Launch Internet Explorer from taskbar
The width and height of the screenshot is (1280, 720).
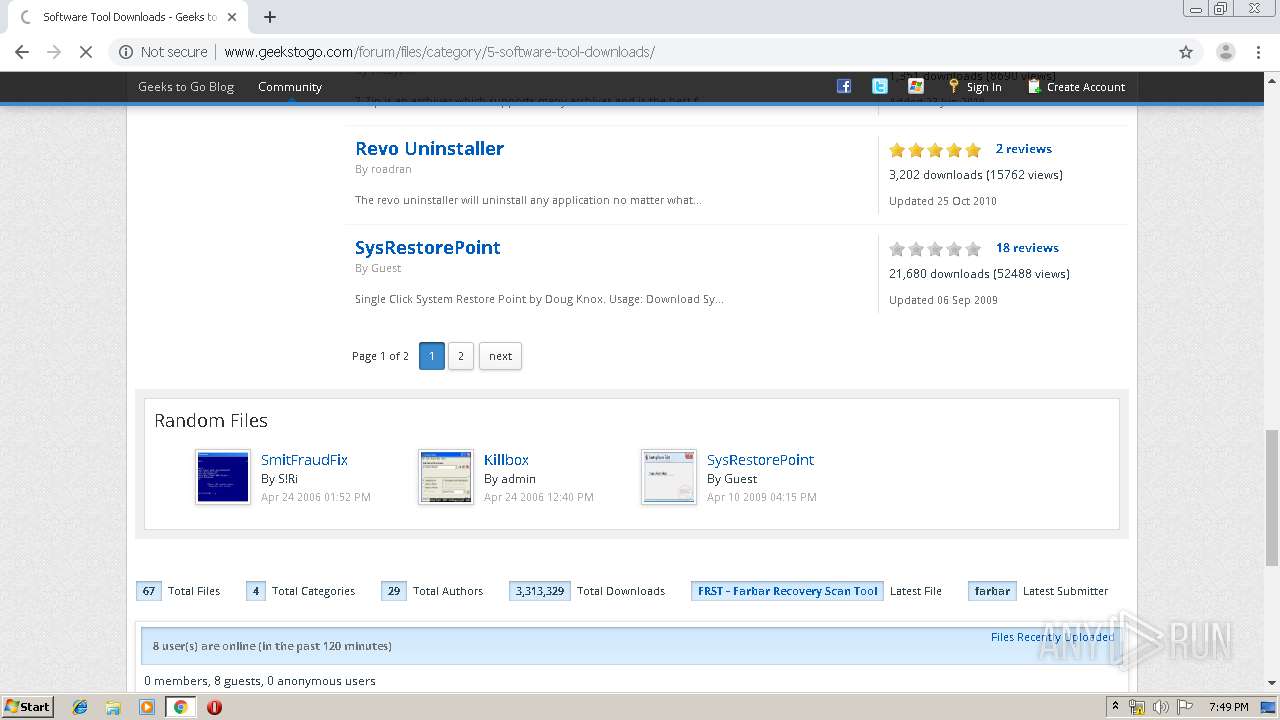(80, 707)
